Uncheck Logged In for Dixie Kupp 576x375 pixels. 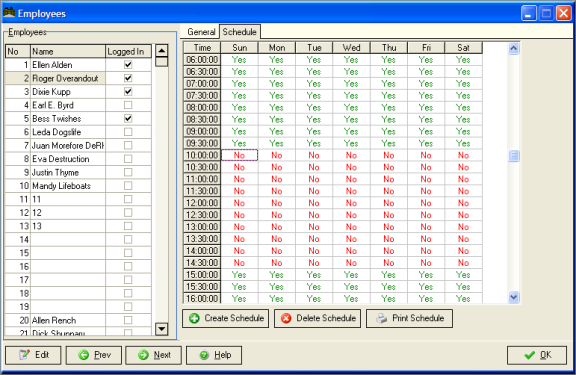(x=128, y=91)
